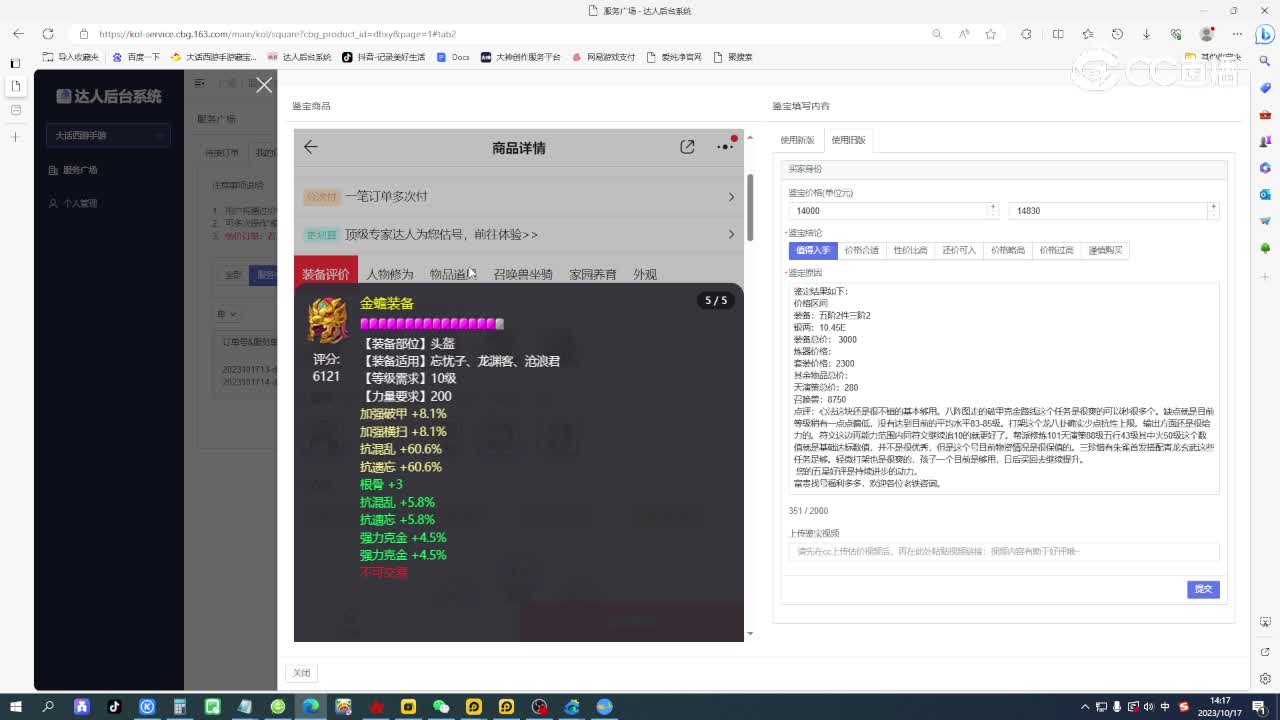Expand the 顶级专家达人为您估号 row chevron
1280x720 pixels.
point(731,234)
